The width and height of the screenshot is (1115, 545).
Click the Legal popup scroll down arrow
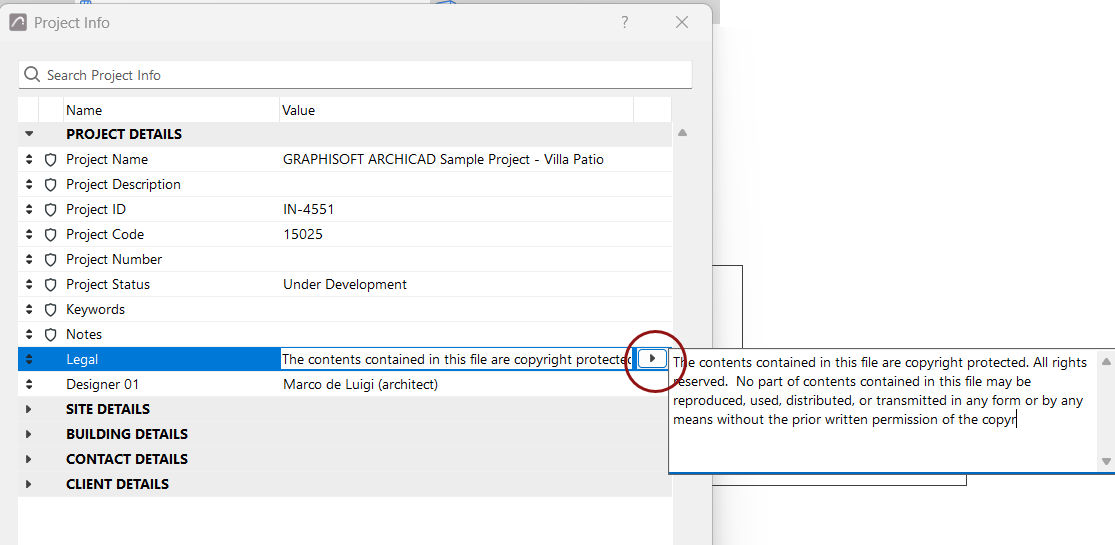point(1106,461)
